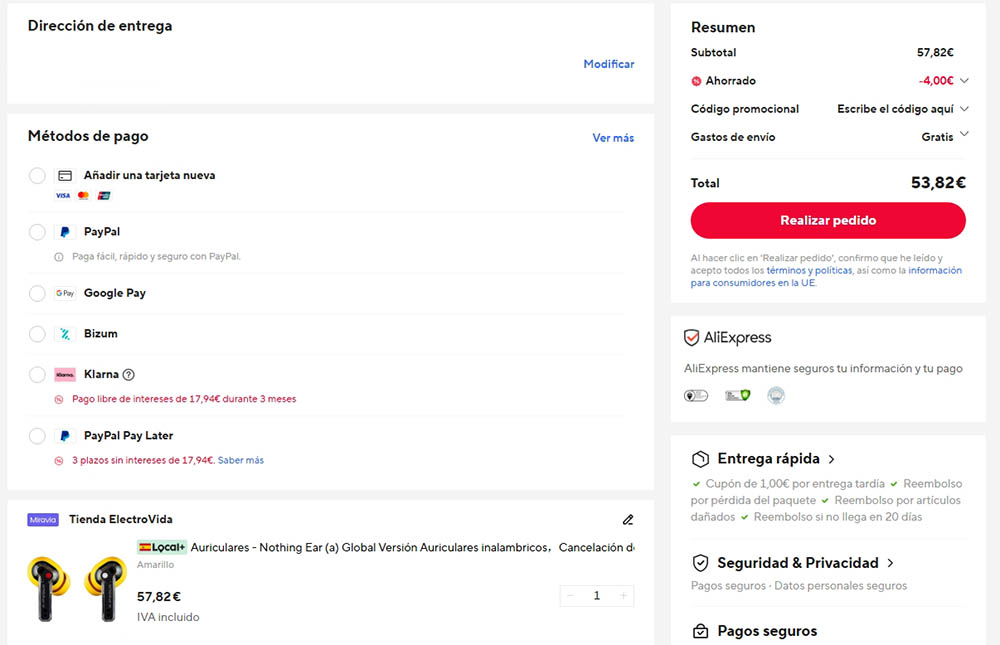Open Entrega rápida details arrow
Screen dimensions: 1000x645
pyautogui.click(x=832, y=459)
